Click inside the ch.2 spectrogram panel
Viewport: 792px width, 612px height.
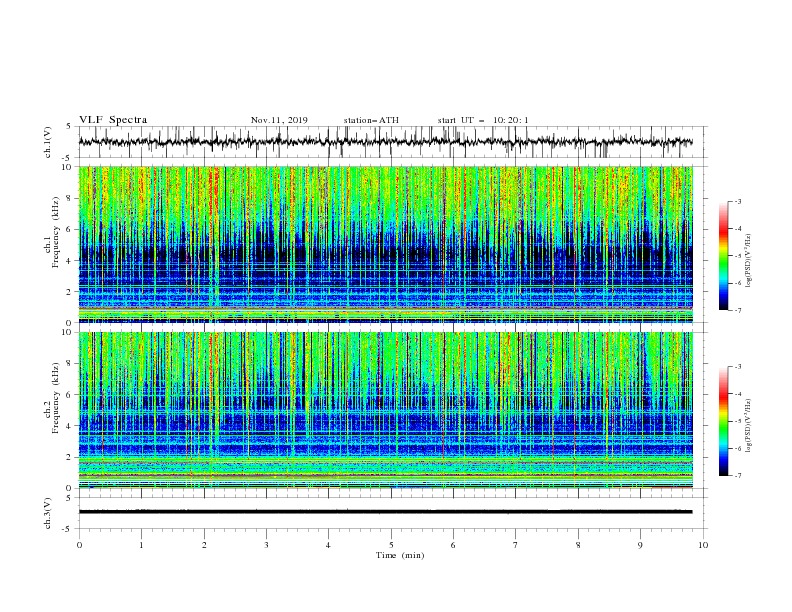pos(386,410)
